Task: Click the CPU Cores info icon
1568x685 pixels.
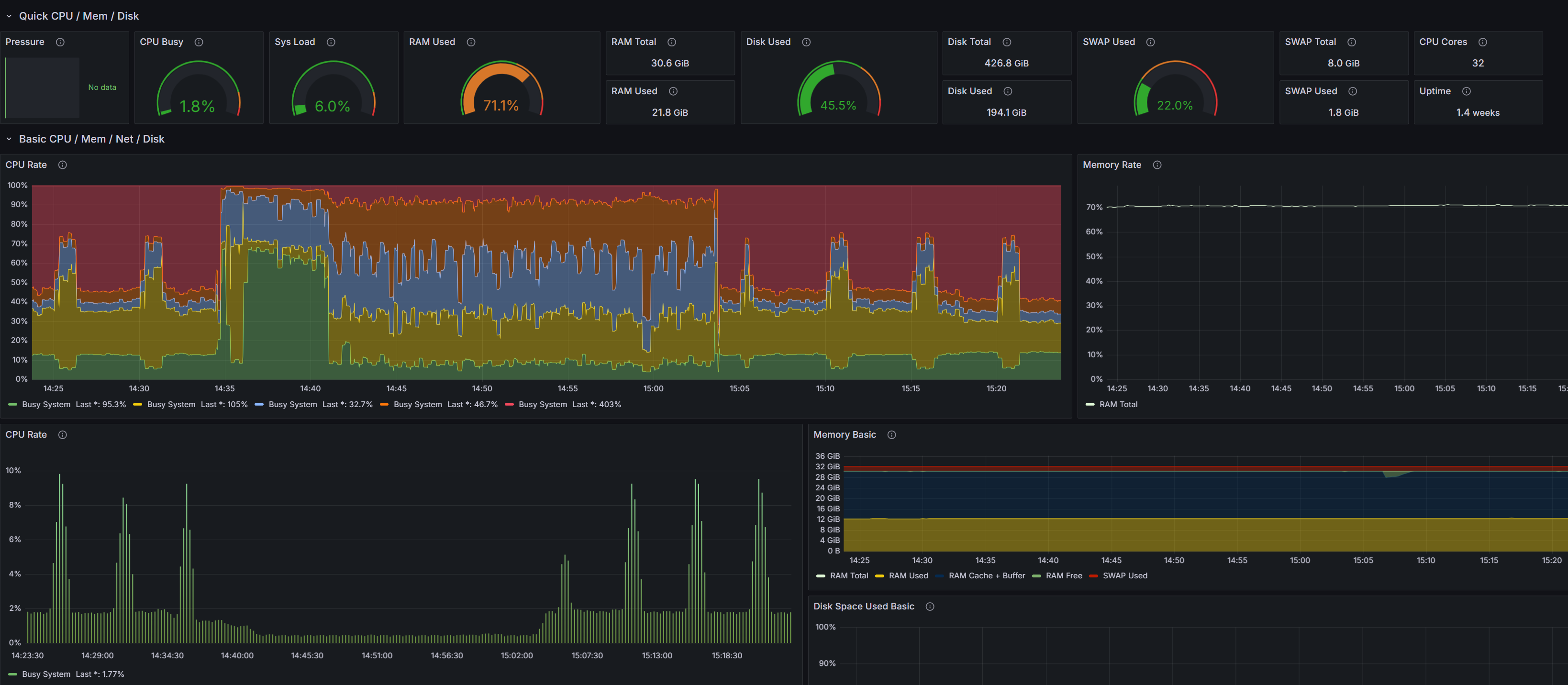Action: [1482, 42]
